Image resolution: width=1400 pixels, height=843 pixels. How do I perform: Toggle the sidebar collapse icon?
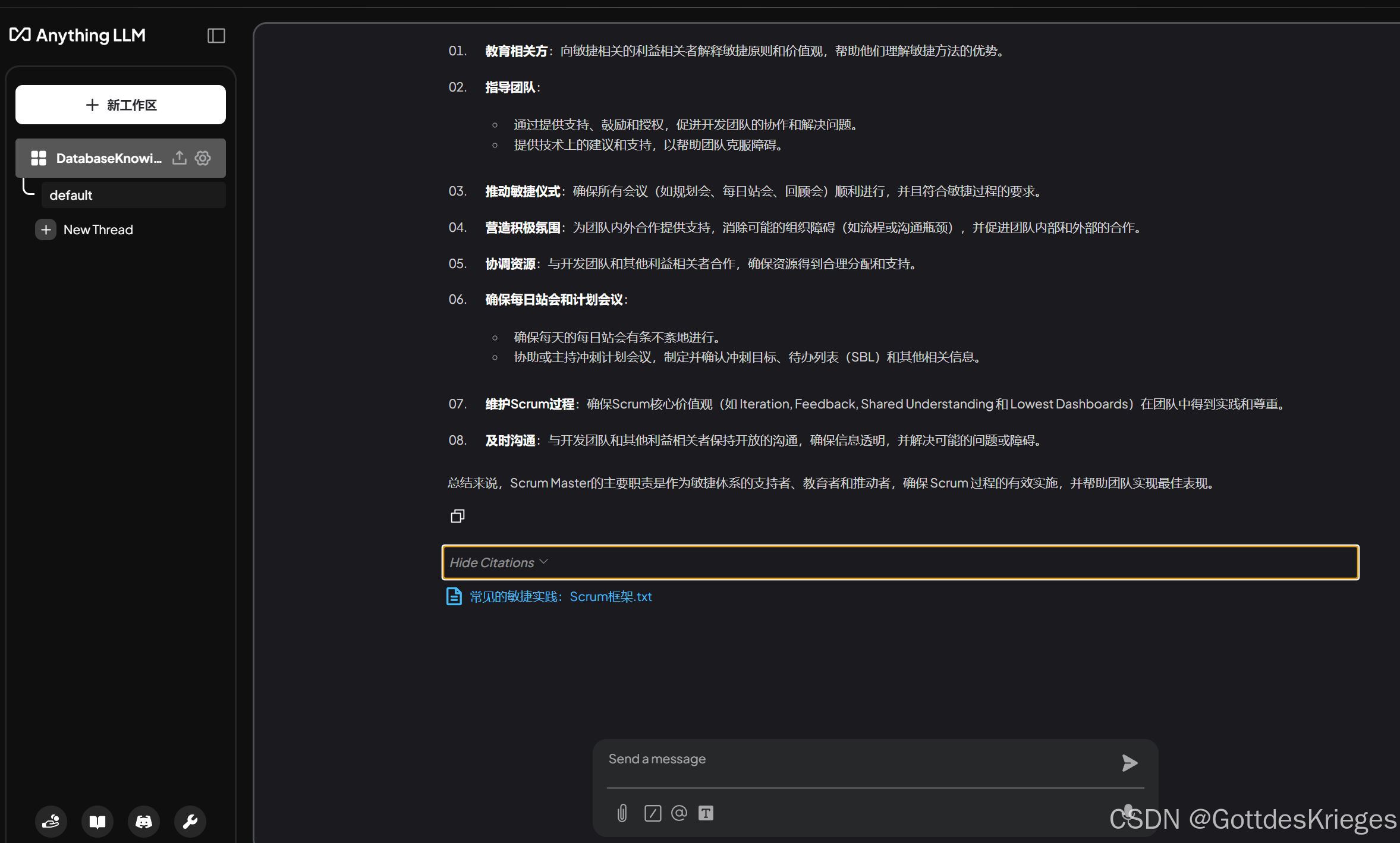tap(216, 36)
